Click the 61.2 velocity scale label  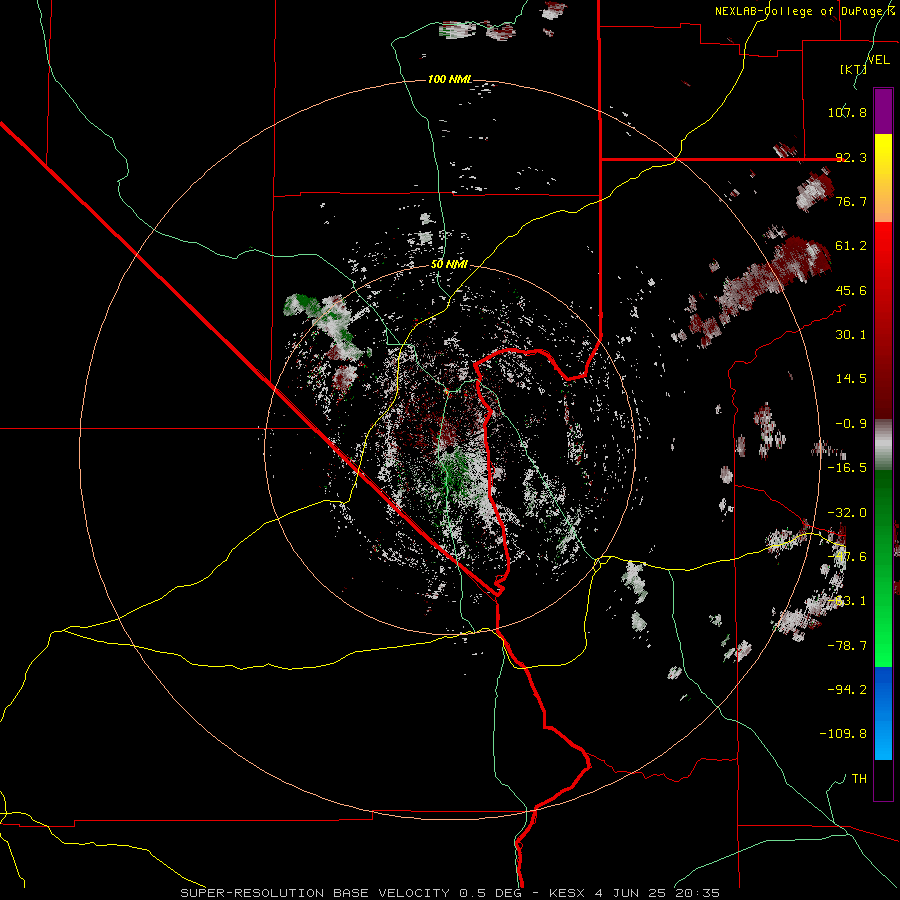coord(851,246)
